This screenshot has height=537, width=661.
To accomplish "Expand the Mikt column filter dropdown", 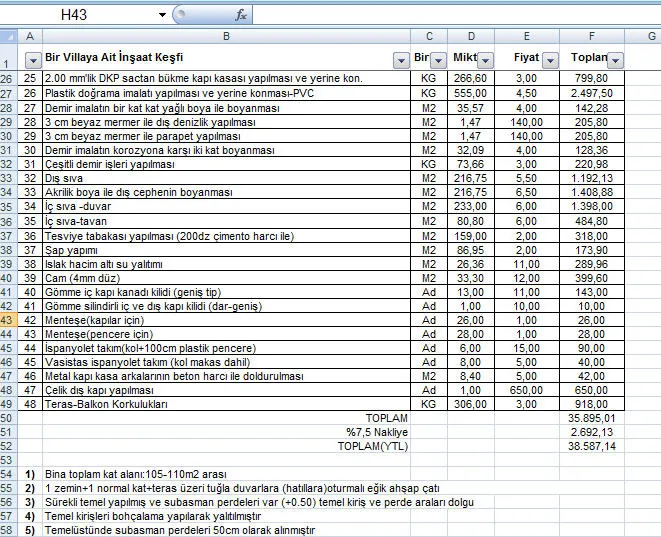I will [x=483, y=60].
